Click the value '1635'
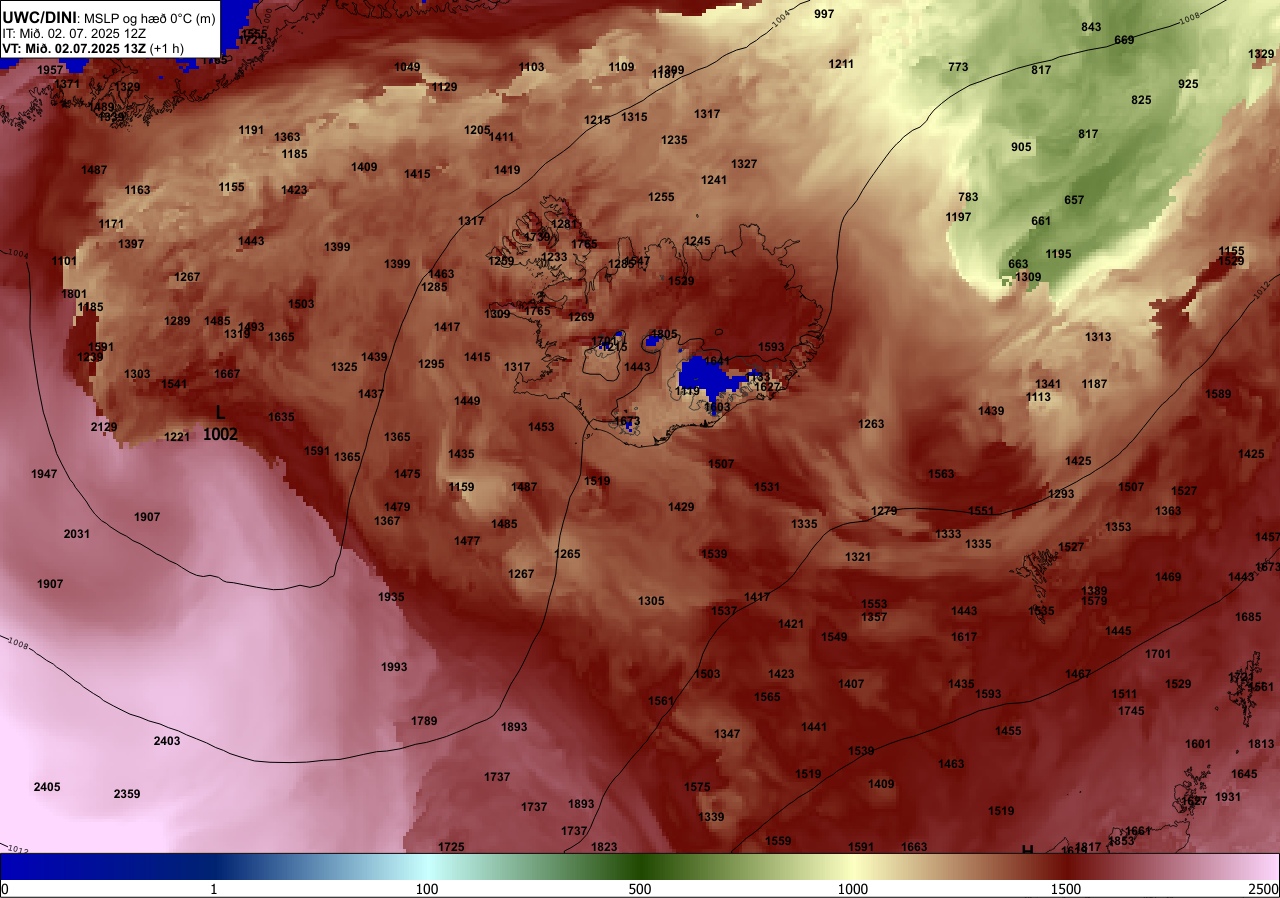The image size is (1280, 898). click(x=281, y=417)
